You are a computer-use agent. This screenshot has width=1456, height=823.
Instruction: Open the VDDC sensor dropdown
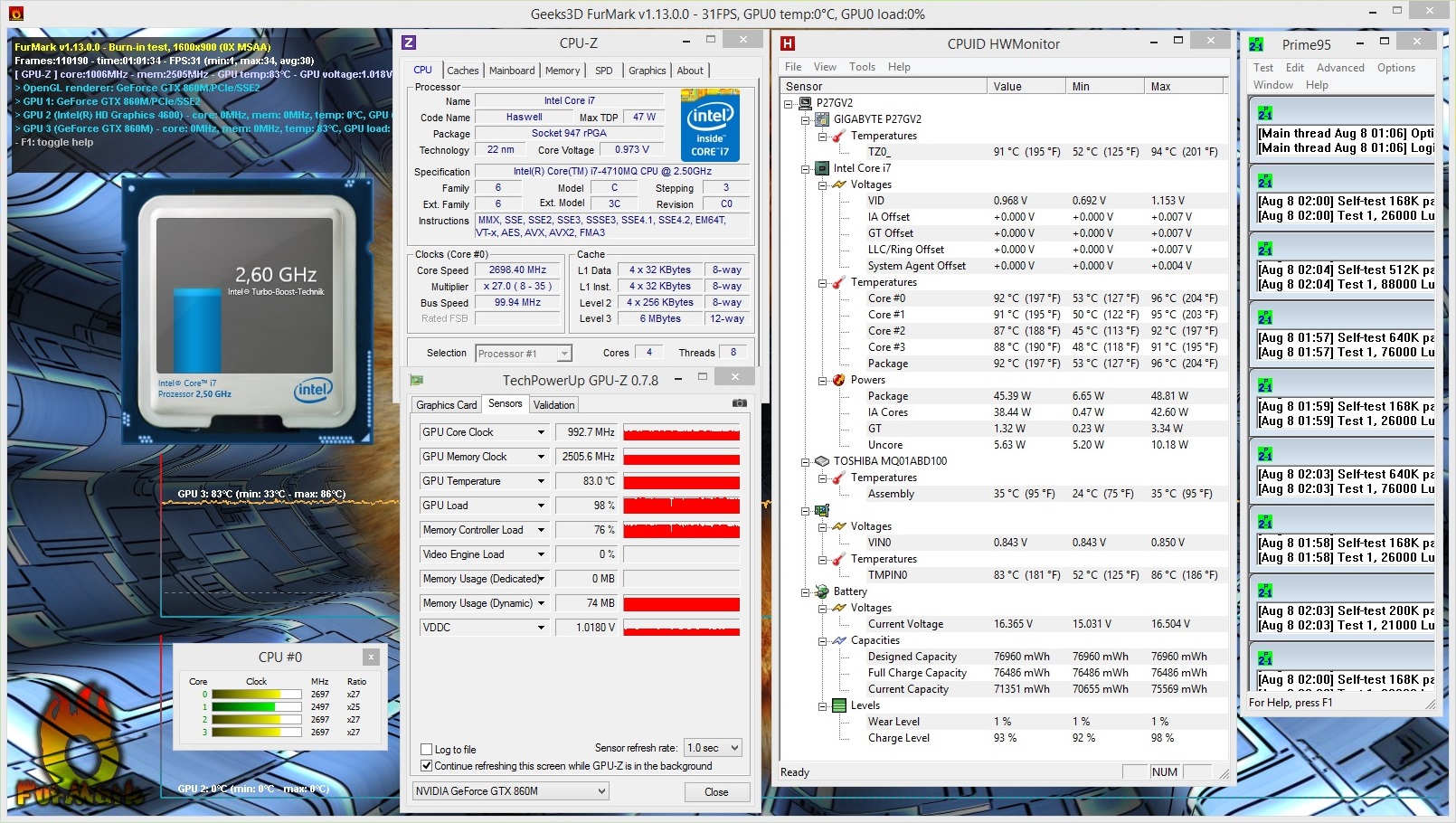click(541, 628)
